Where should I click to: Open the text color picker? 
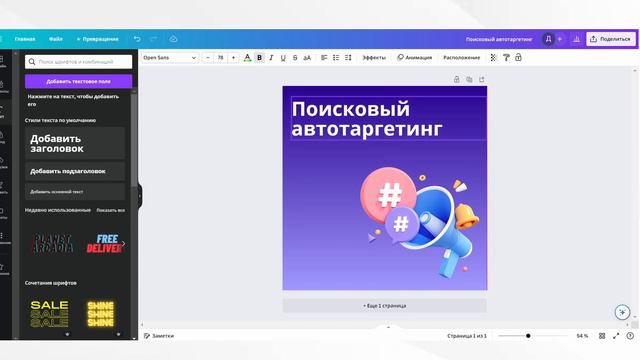click(x=247, y=58)
